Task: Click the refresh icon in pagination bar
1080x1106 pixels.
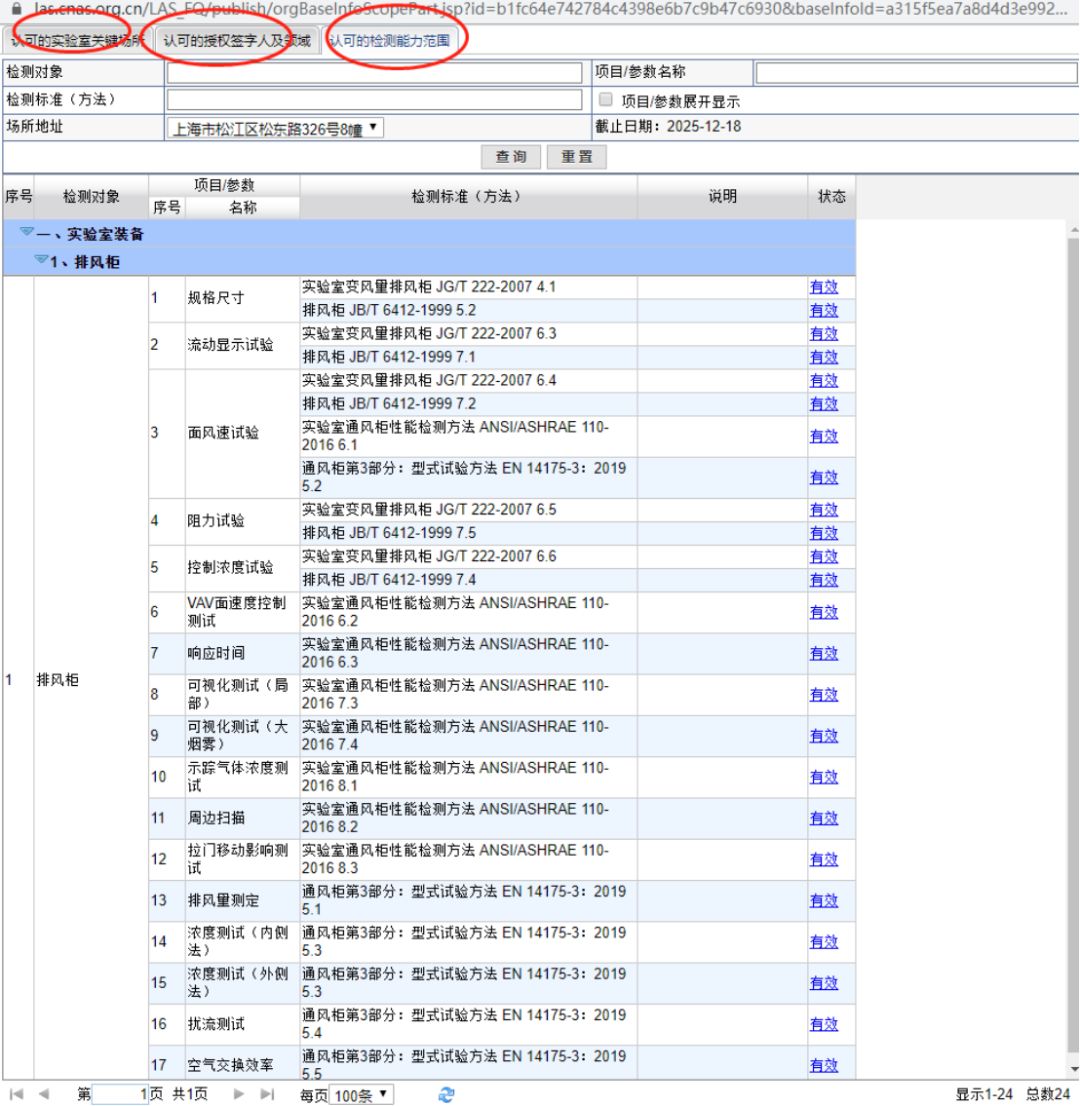Action: tap(446, 1095)
